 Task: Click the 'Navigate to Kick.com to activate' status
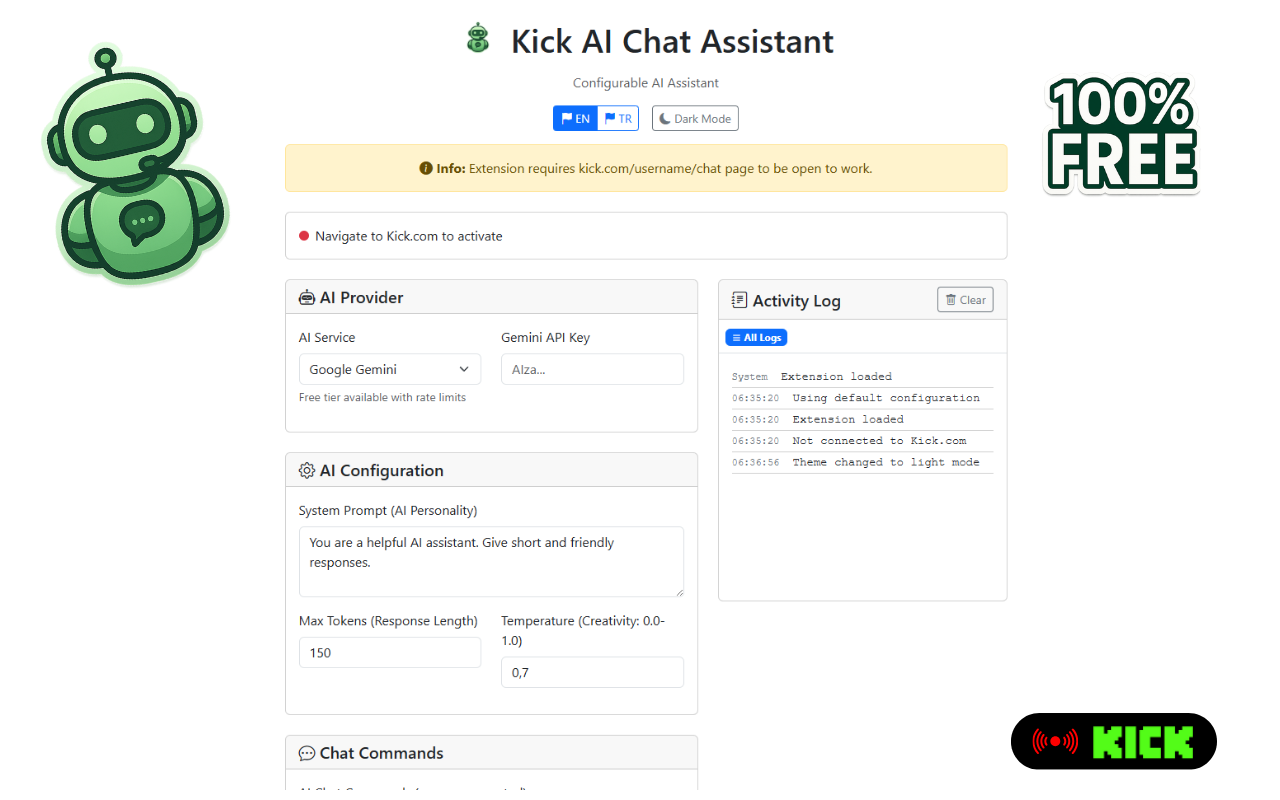click(x=408, y=236)
